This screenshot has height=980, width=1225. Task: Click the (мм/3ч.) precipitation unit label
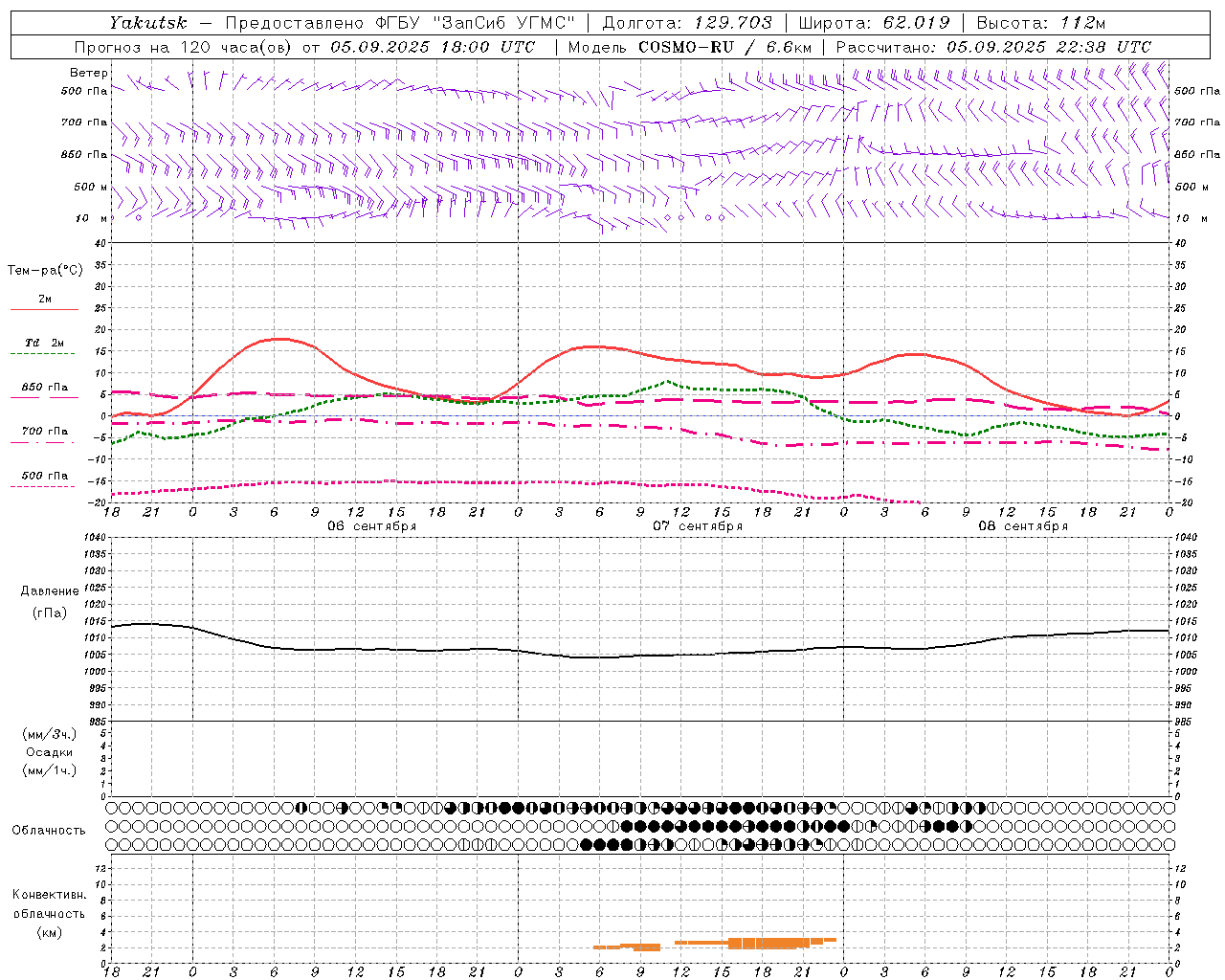point(50,734)
